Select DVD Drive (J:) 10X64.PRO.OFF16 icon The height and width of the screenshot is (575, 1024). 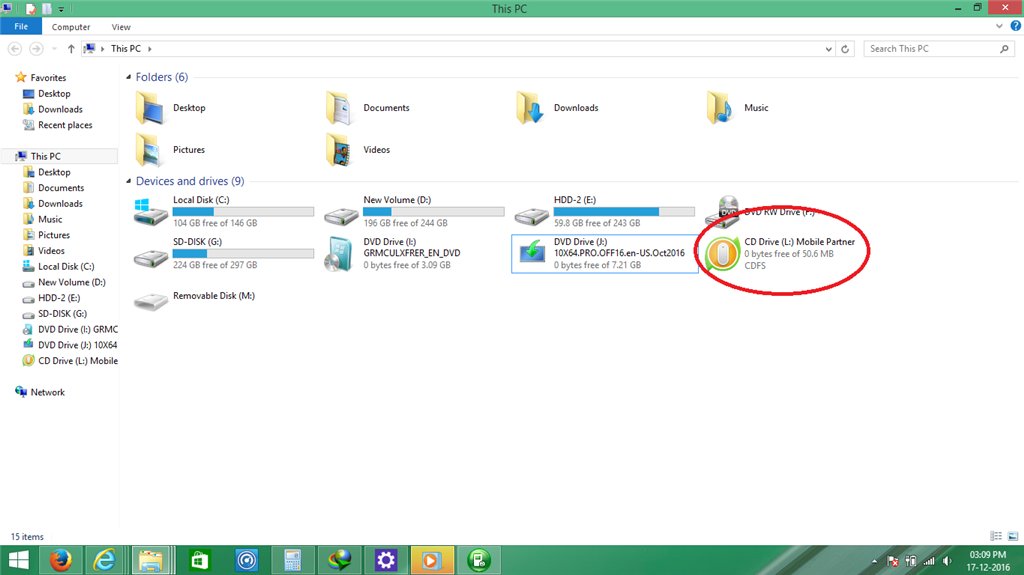532,253
